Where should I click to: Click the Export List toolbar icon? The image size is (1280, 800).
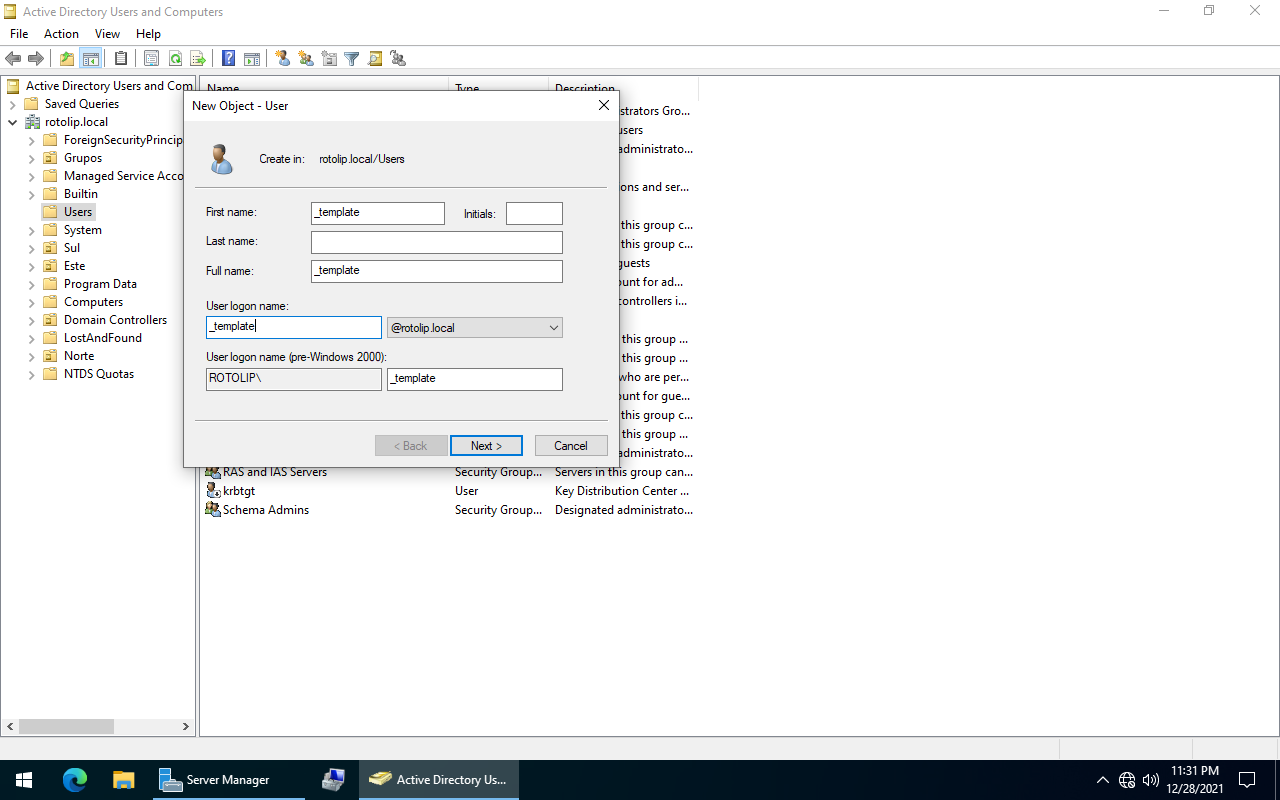point(198,59)
